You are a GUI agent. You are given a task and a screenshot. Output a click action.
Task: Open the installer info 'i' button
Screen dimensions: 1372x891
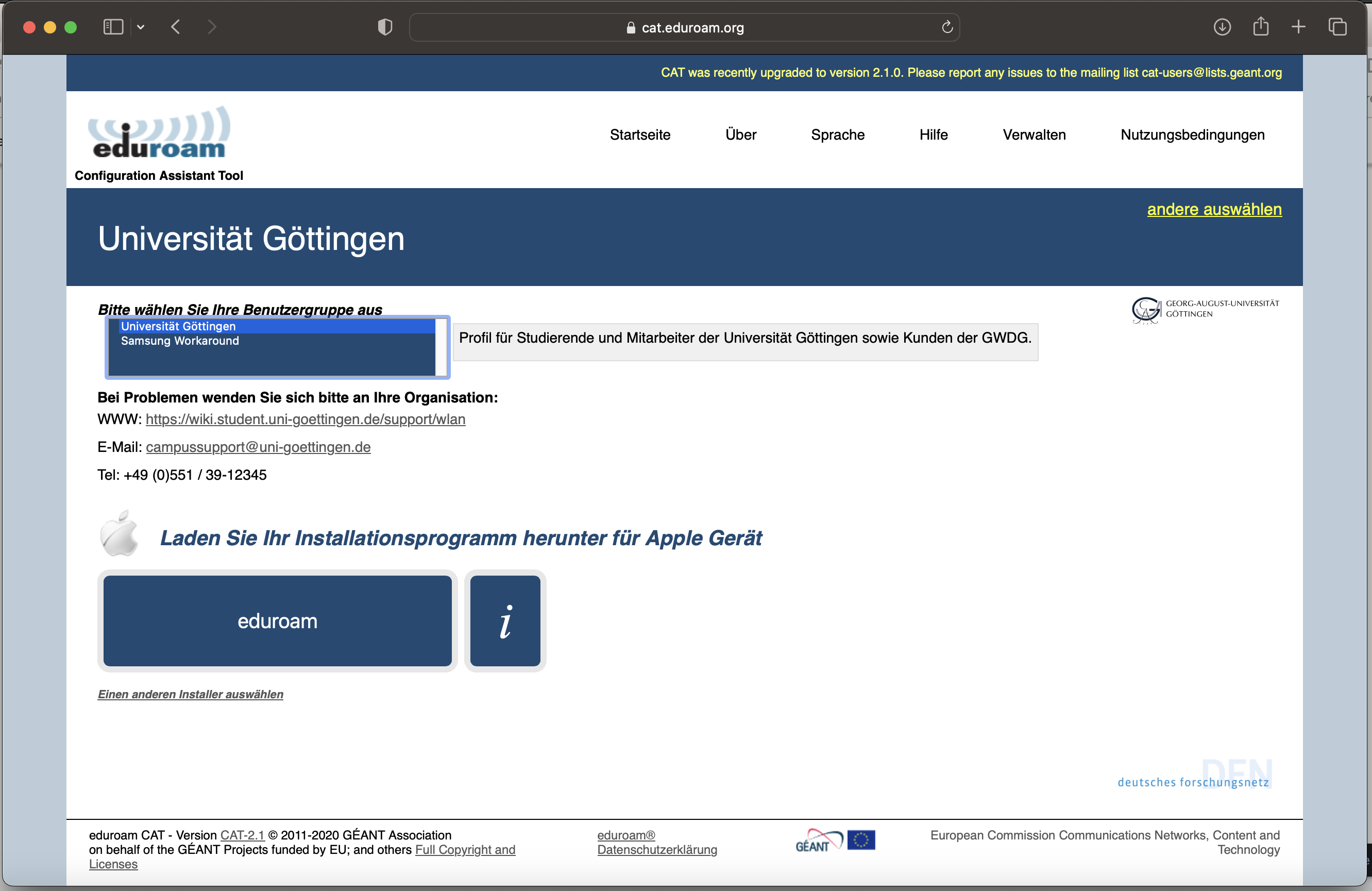[505, 620]
